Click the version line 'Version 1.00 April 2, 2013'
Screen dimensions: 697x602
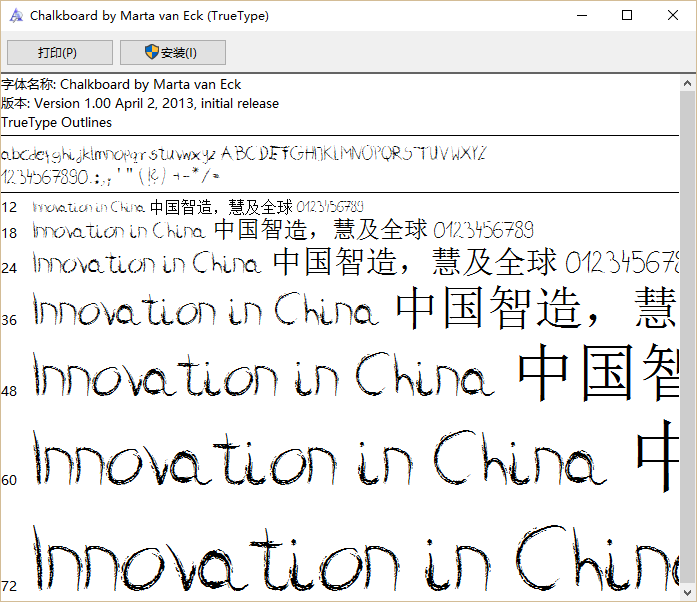pyautogui.click(x=140, y=103)
